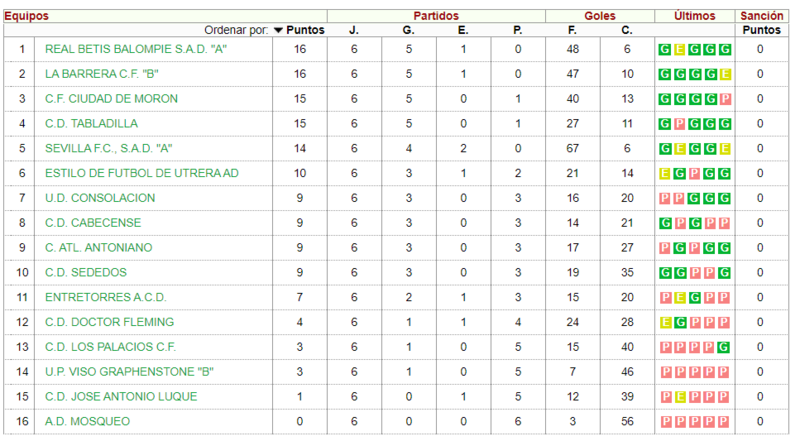Screen dimensions: 800x441
Task: Open U.D. CONSOLACION team link
Action: point(100,198)
